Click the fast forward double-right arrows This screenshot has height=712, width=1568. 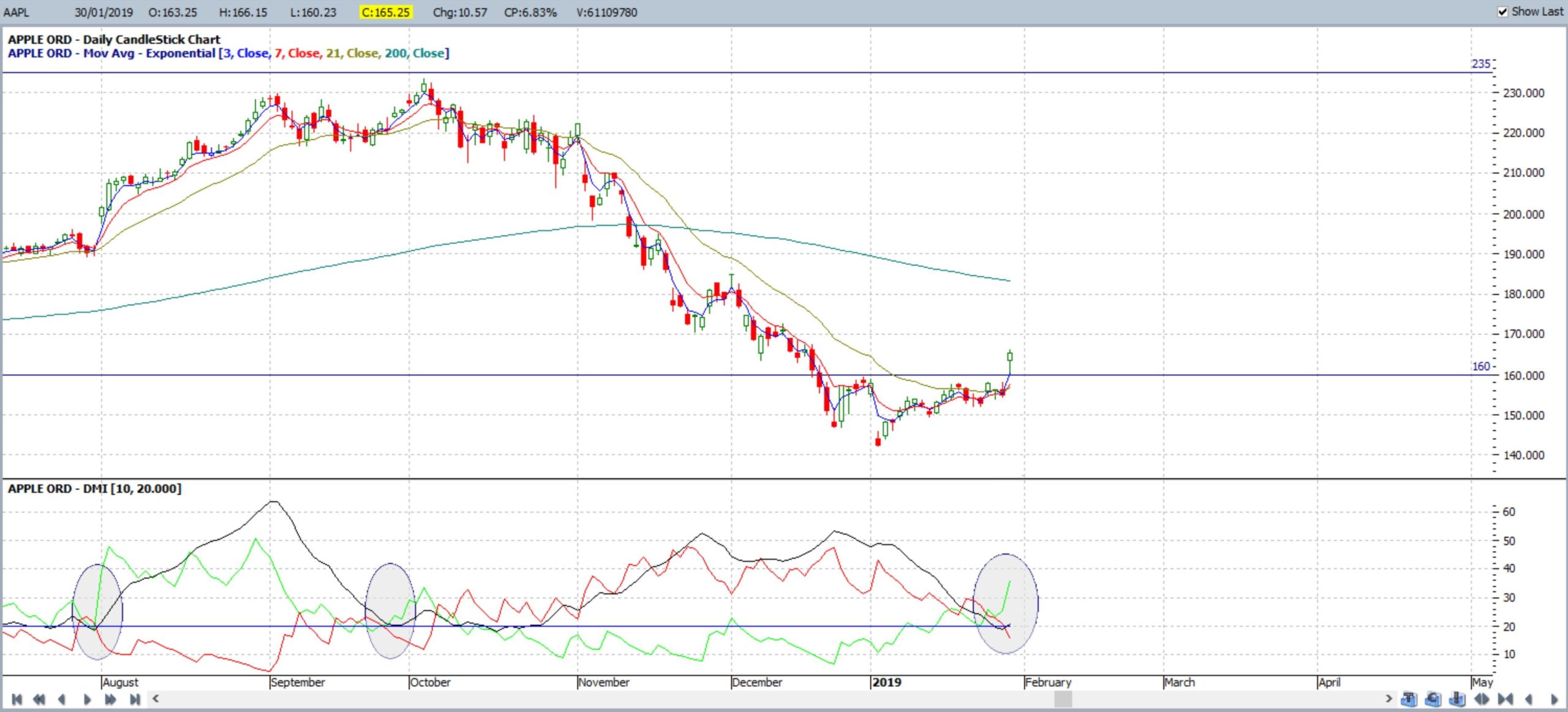110,699
